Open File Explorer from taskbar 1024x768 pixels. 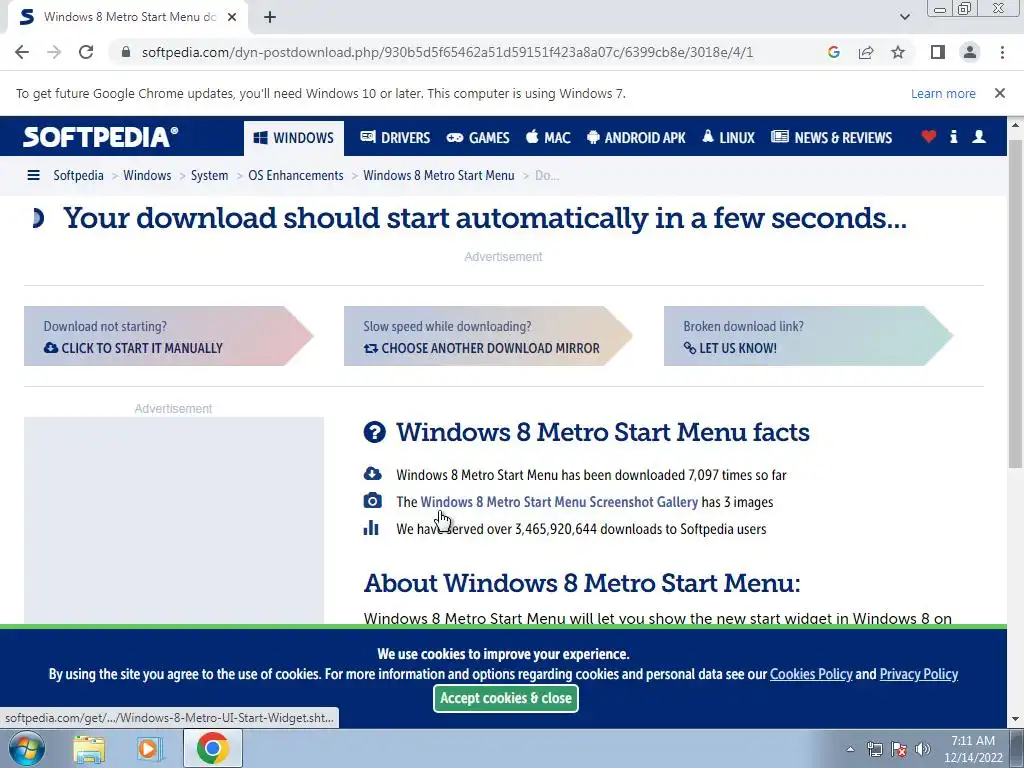[89, 748]
